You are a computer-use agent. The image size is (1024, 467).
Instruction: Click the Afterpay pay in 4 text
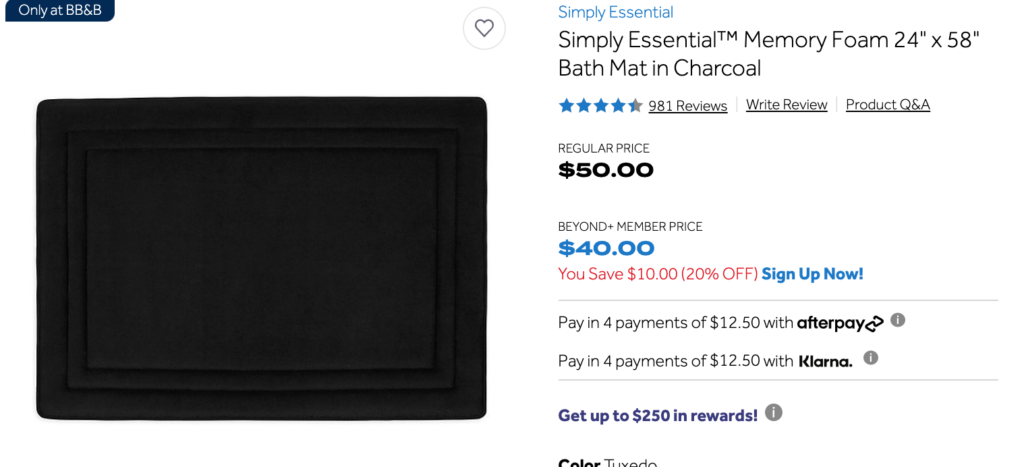point(675,323)
